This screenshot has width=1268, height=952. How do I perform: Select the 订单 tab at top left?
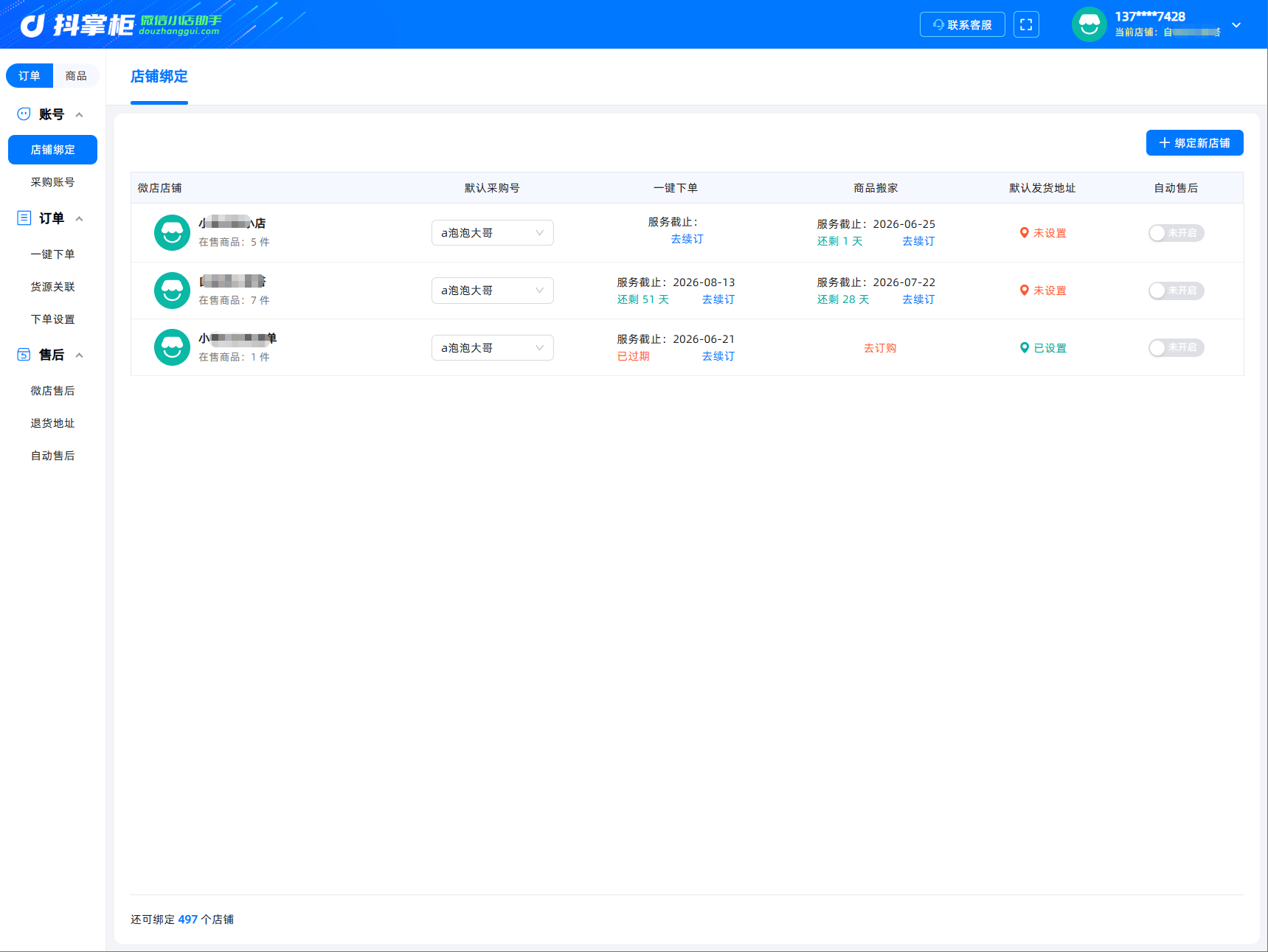[30, 75]
